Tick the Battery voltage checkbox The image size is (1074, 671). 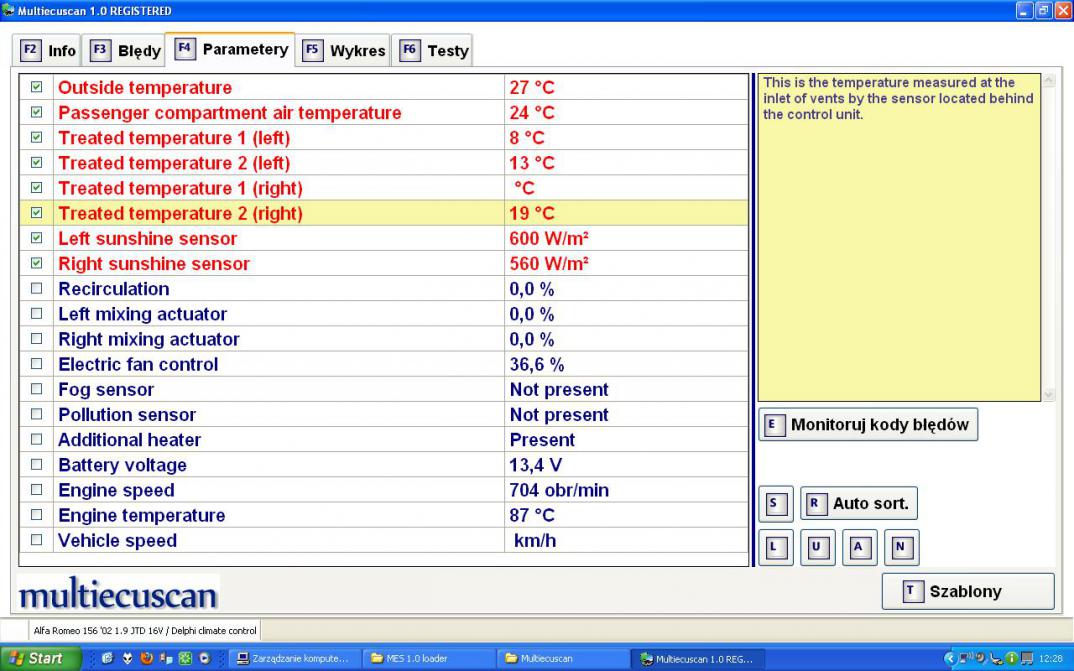point(37,465)
